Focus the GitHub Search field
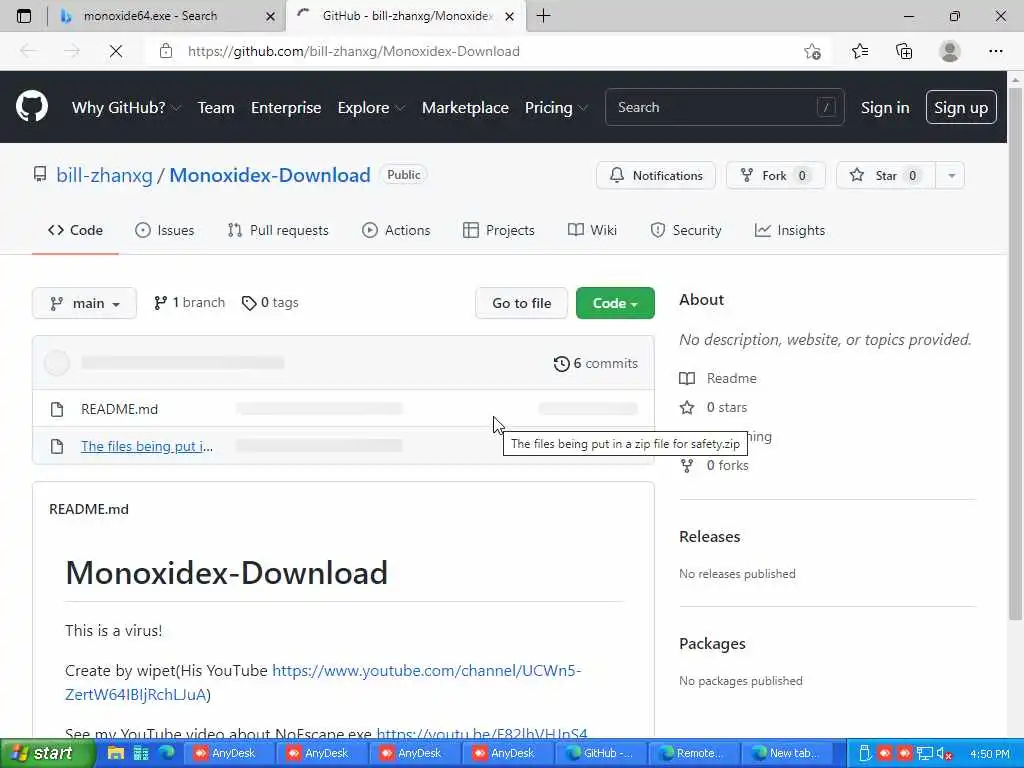The height and width of the screenshot is (768, 1024). click(724, 107)
